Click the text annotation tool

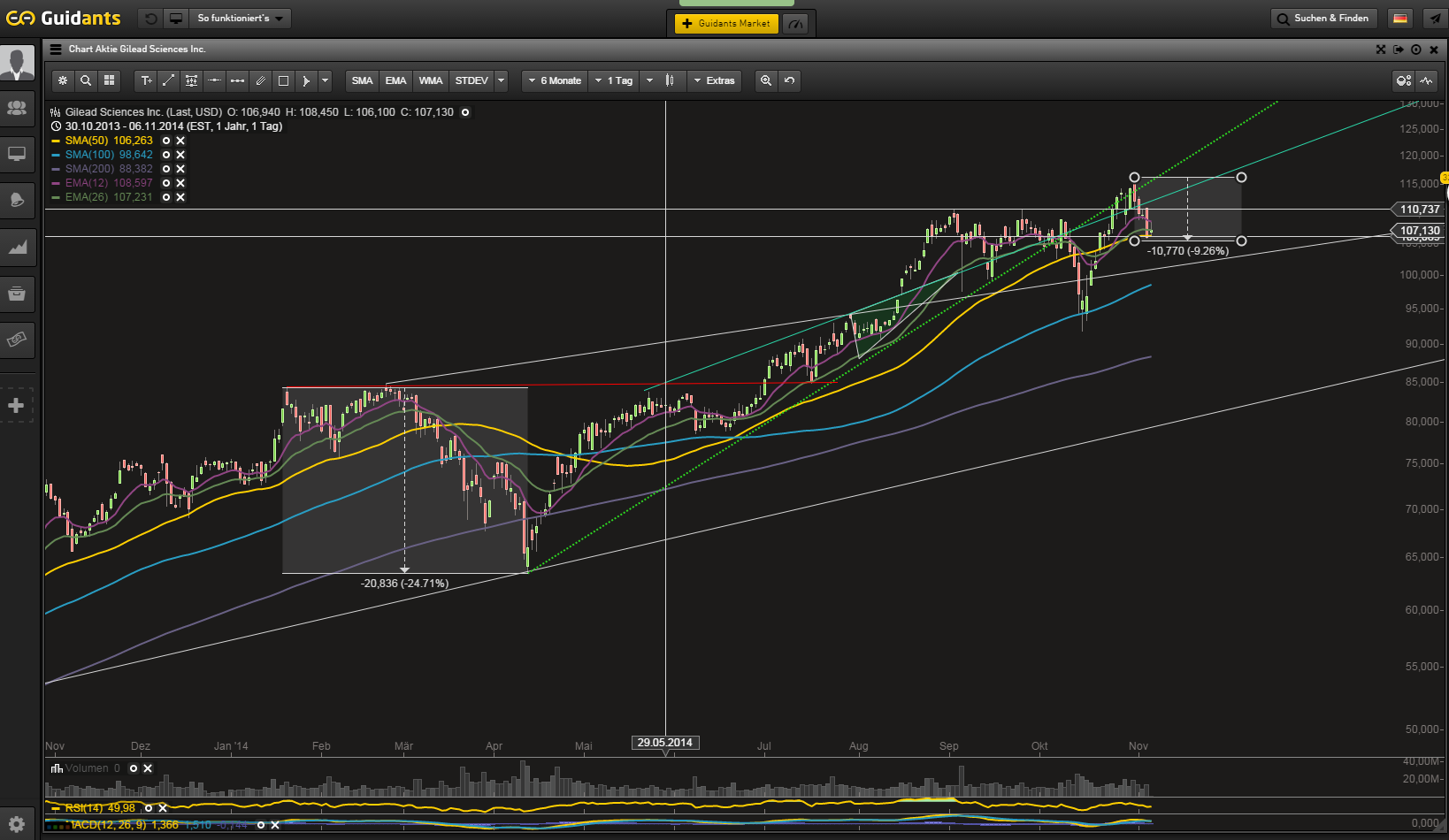pyautogui.click(x=147, y=80)
